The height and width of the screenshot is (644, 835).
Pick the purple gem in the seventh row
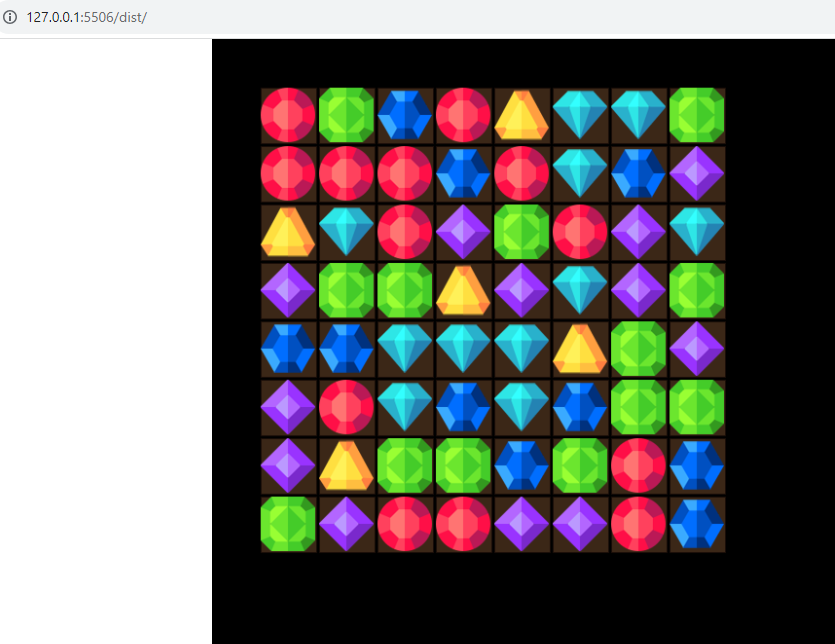point(288,466)
